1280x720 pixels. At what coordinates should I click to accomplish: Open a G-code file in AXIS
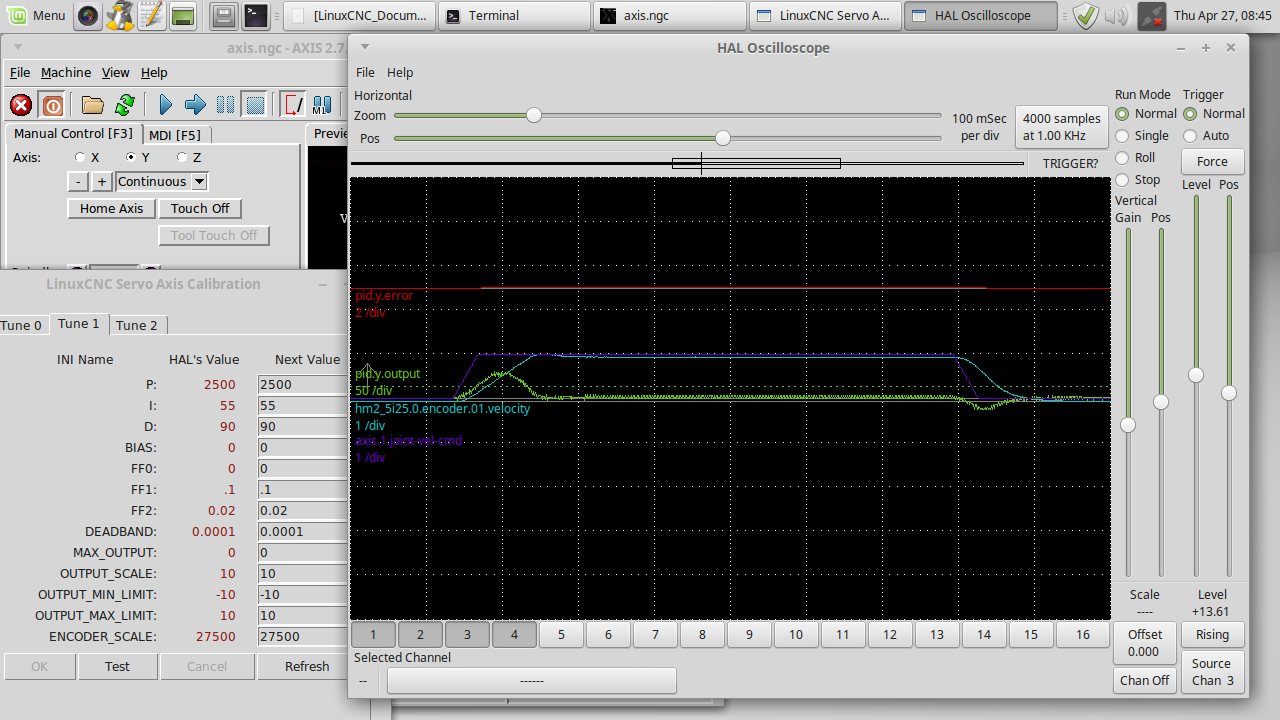click(x=93, y=104)
